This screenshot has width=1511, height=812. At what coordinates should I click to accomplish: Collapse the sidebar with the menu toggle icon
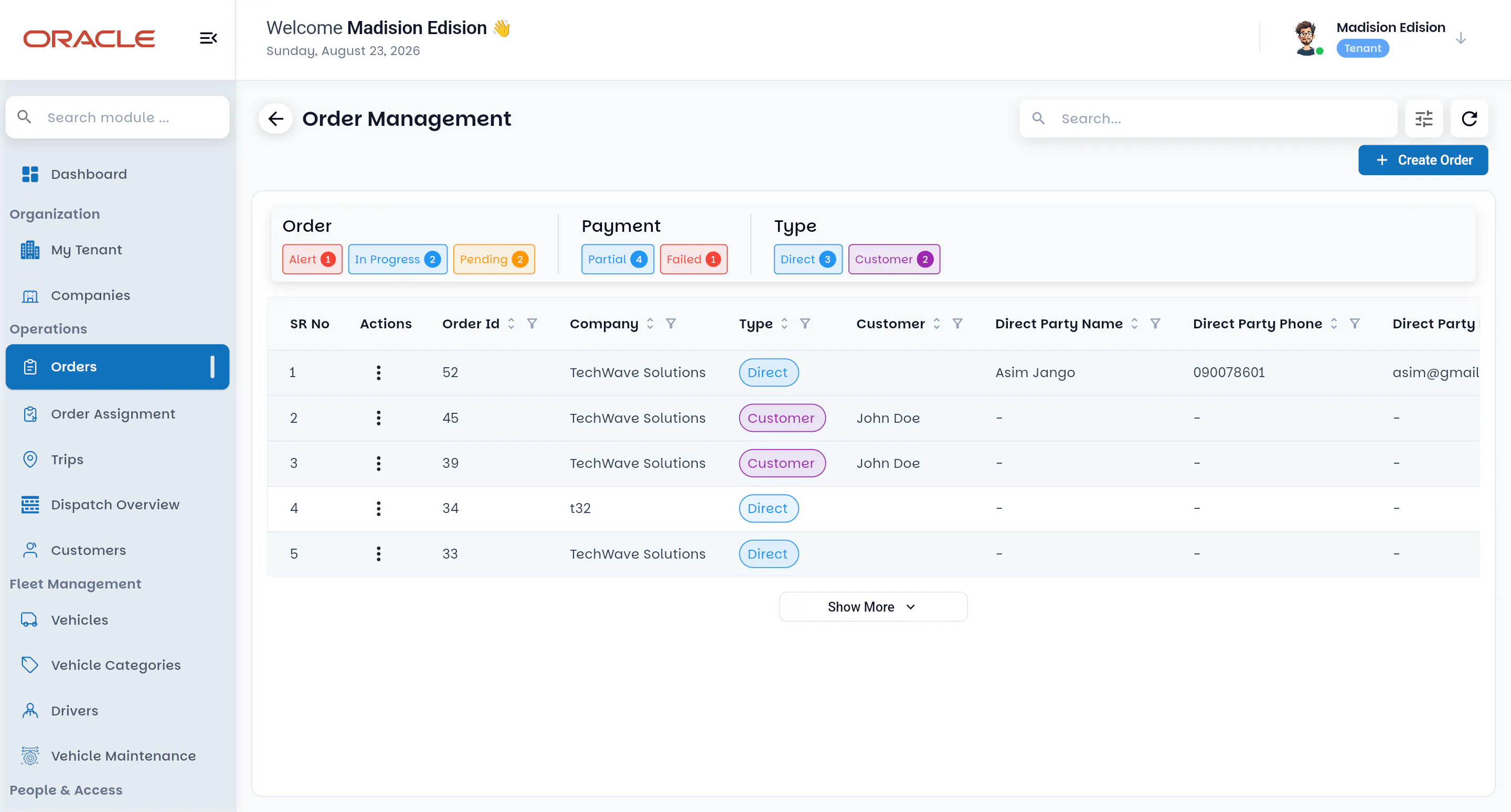(208, 38)
